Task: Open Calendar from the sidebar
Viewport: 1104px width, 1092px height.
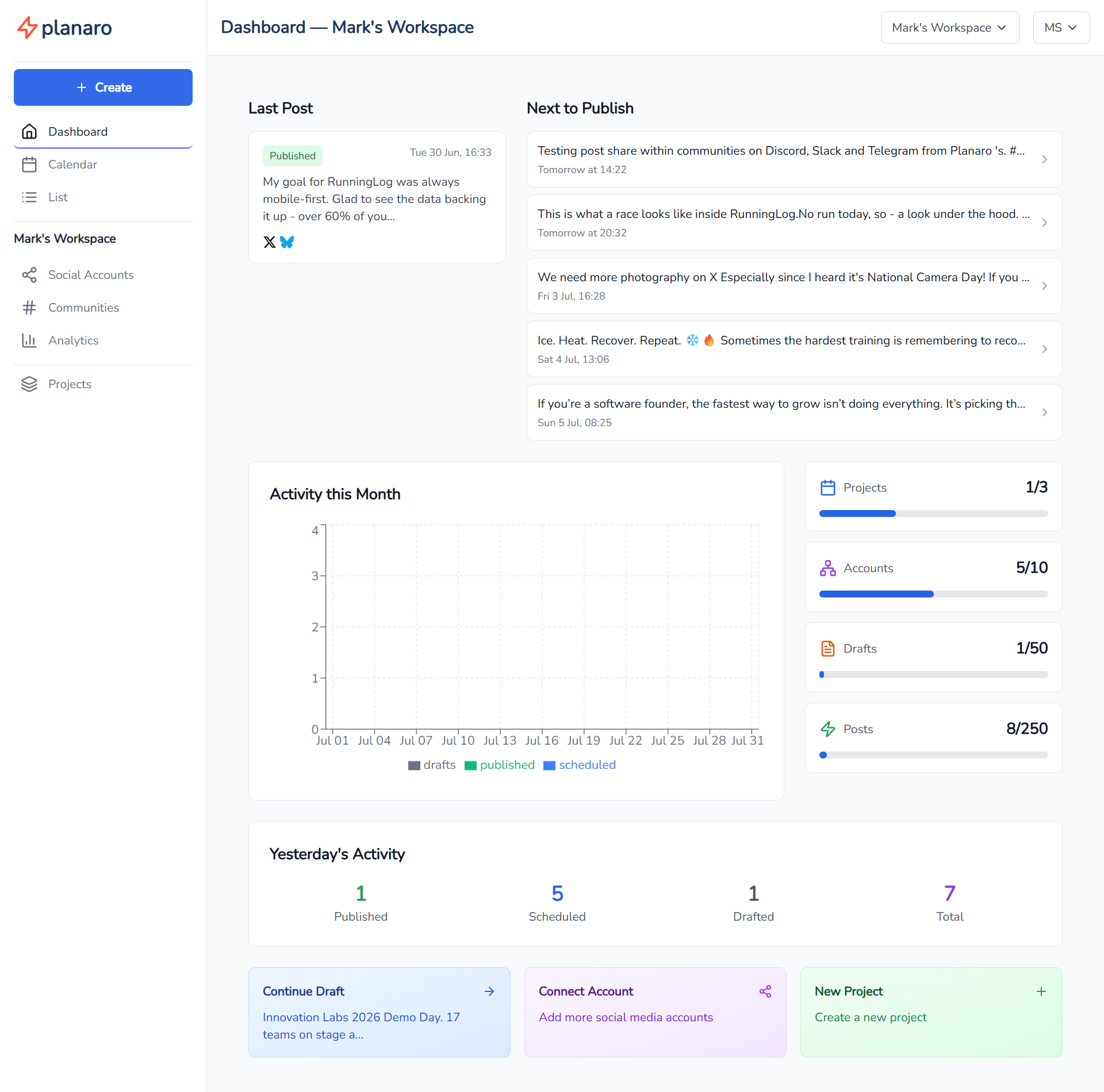Action: 103,164
